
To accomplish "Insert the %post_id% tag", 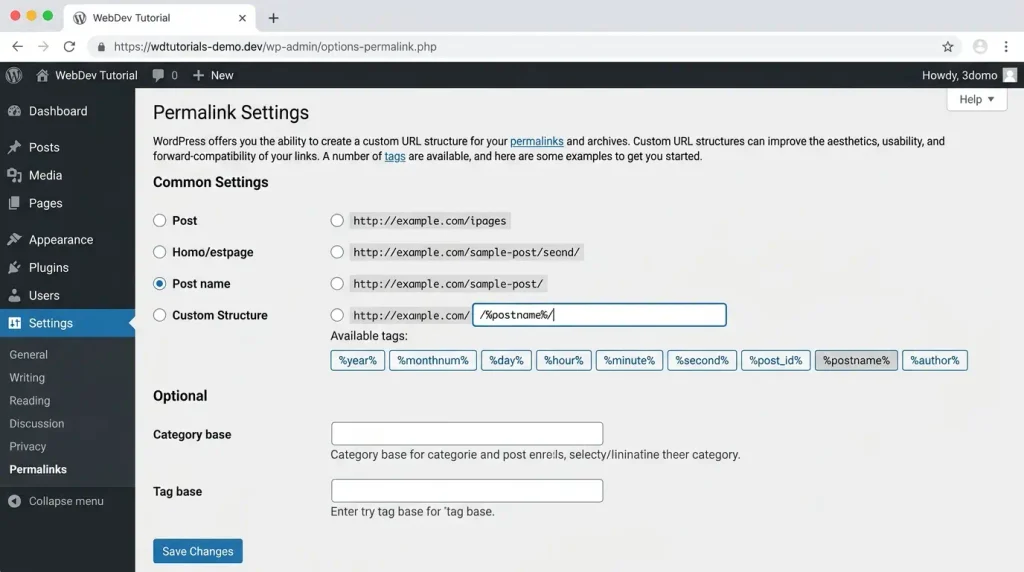I will click(x=775, y=360).
